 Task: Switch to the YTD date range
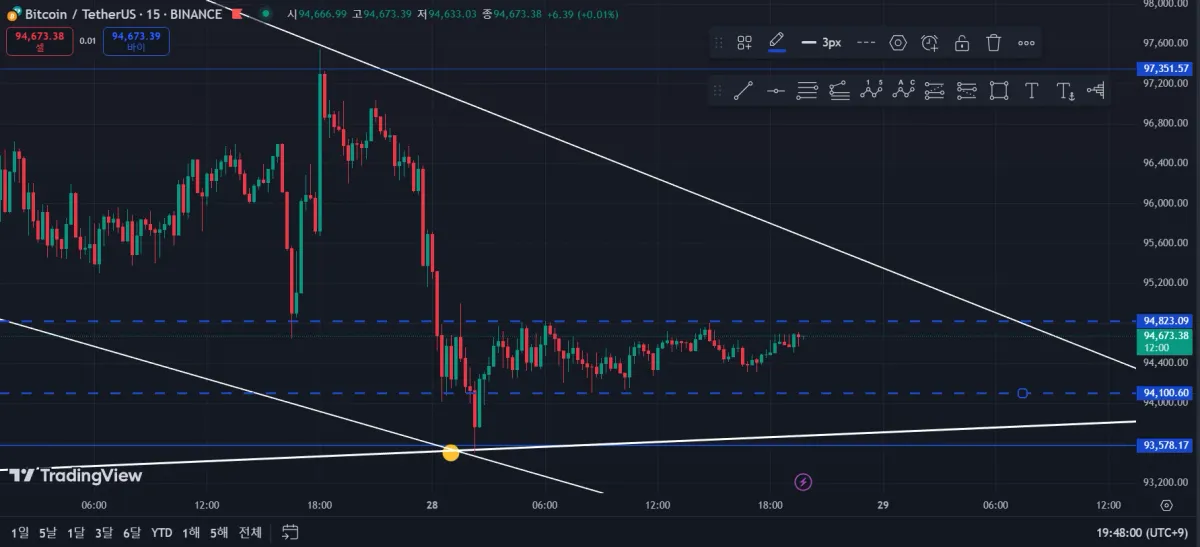[161, 532]
